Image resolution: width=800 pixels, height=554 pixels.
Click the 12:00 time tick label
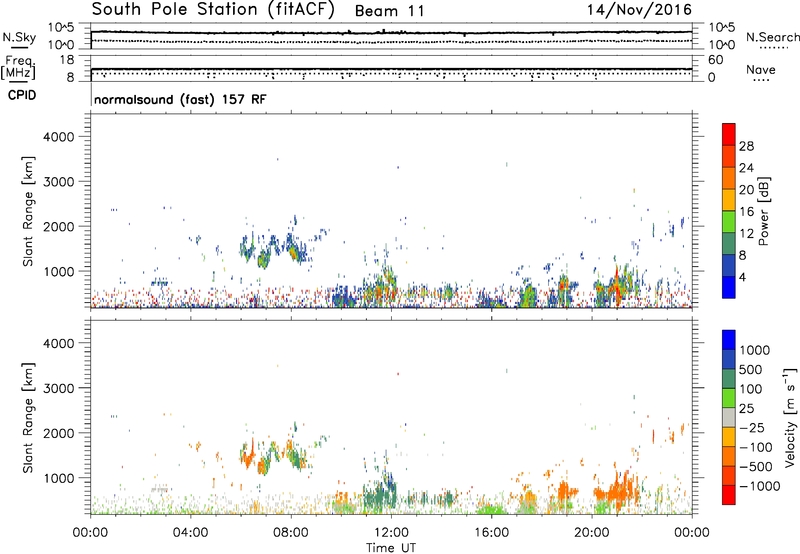[391, 533]
